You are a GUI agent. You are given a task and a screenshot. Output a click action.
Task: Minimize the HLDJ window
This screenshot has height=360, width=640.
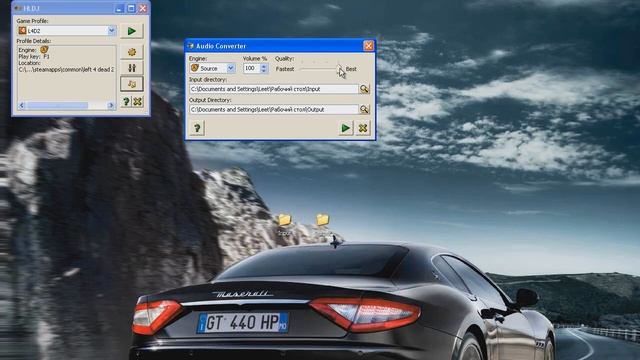[x=119, y=8]
